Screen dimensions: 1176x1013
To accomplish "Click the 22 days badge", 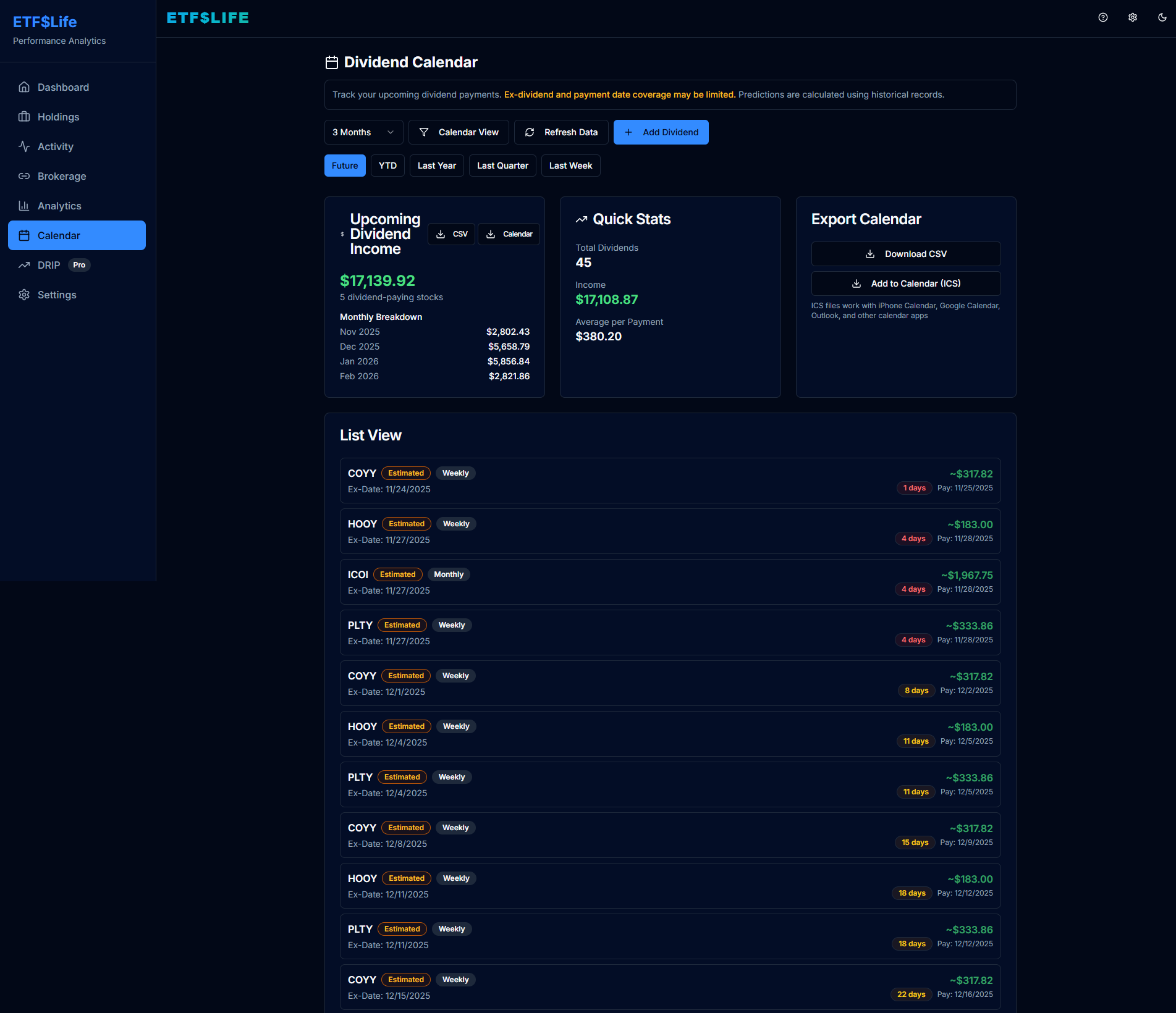I will pyautogui.click(x=912, y=994).
